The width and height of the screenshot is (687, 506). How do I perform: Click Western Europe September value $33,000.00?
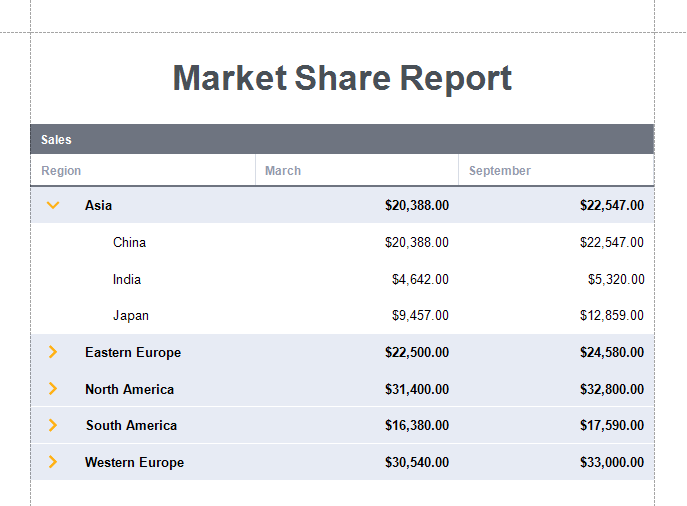point(611,462)
